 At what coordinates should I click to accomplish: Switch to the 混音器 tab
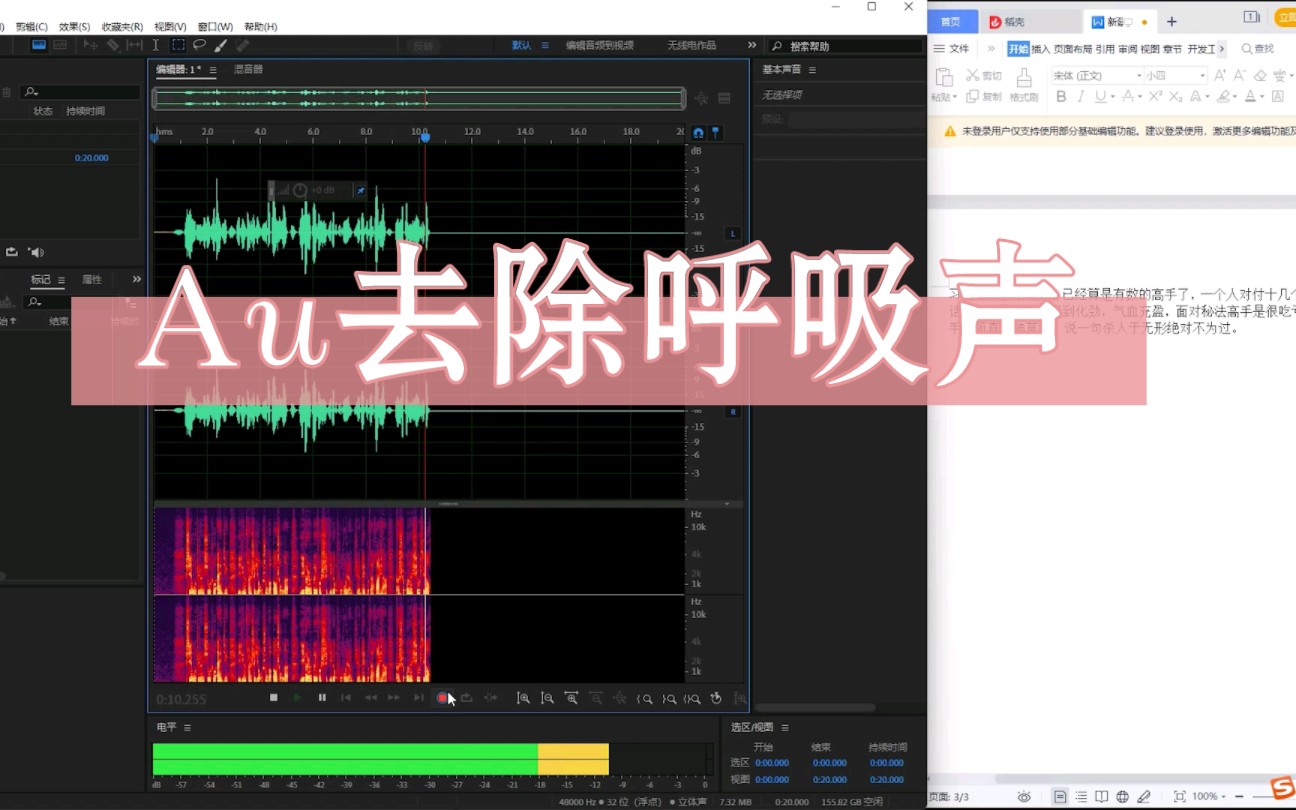tap(247, 69)
